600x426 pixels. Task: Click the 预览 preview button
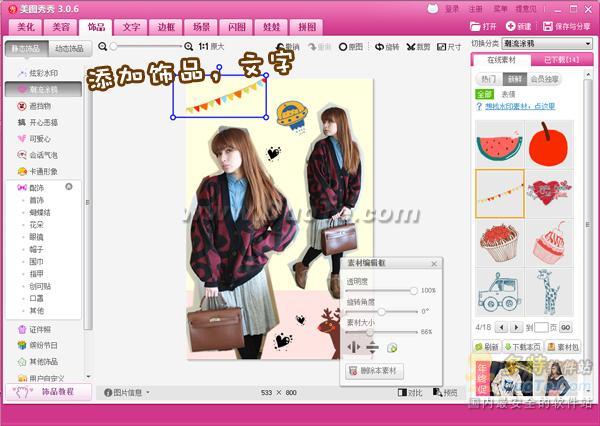click(x=445, y=392)
